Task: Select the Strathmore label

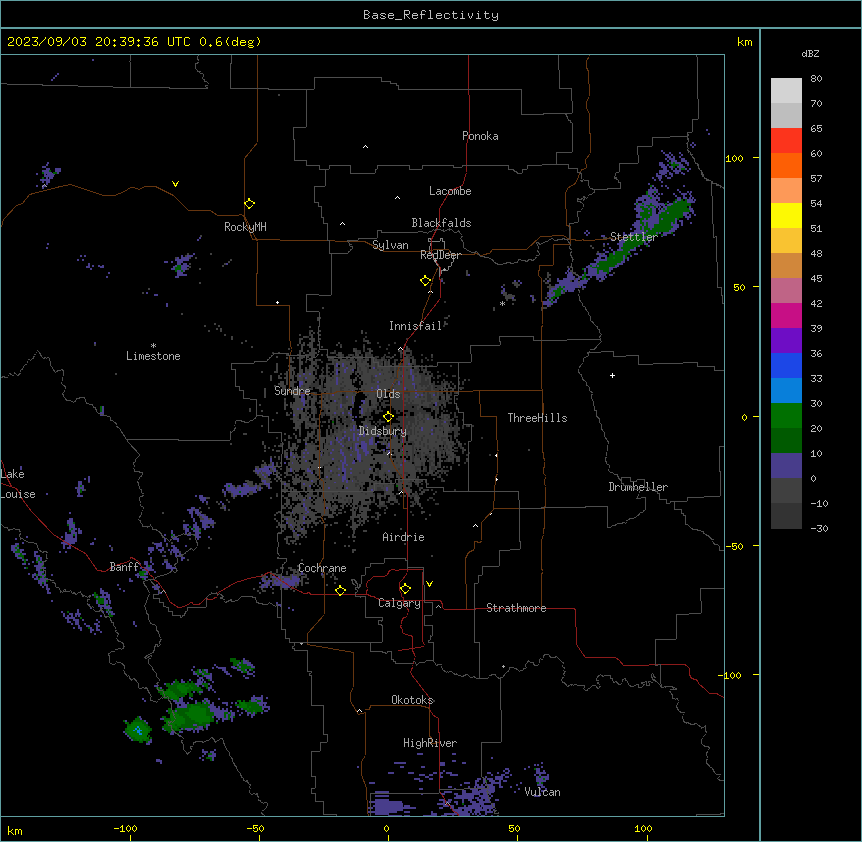Action: click(516, 608)
